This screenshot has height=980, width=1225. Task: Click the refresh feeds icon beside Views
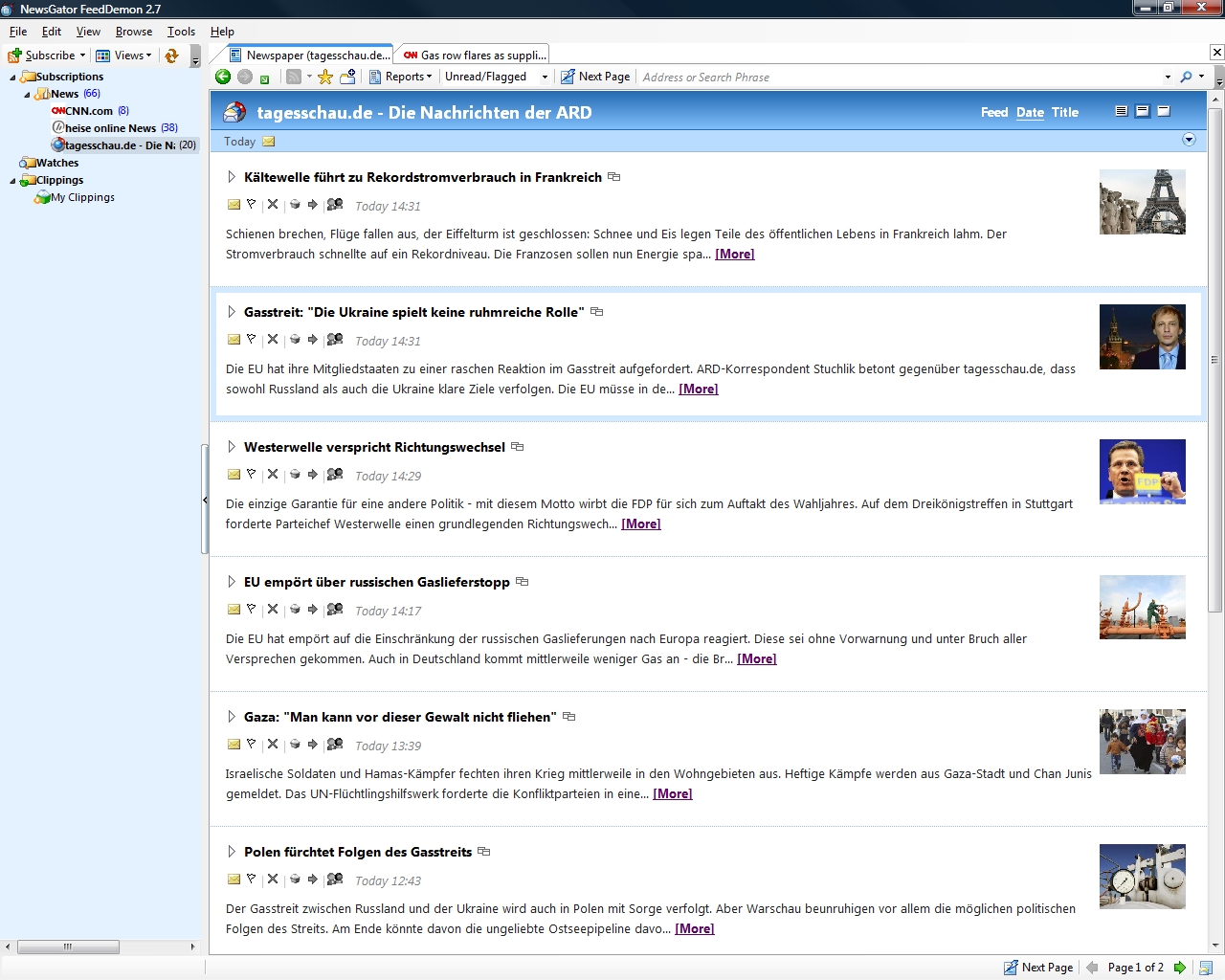[x=171, y=56]
